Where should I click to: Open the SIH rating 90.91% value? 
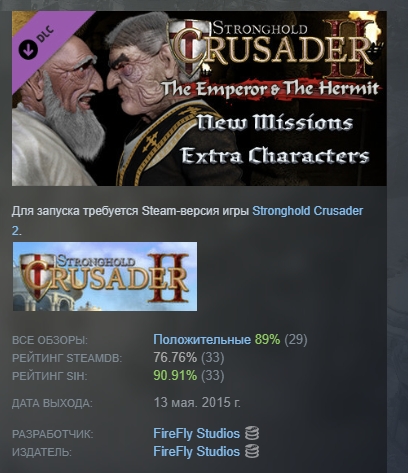(x=175, y=376)
